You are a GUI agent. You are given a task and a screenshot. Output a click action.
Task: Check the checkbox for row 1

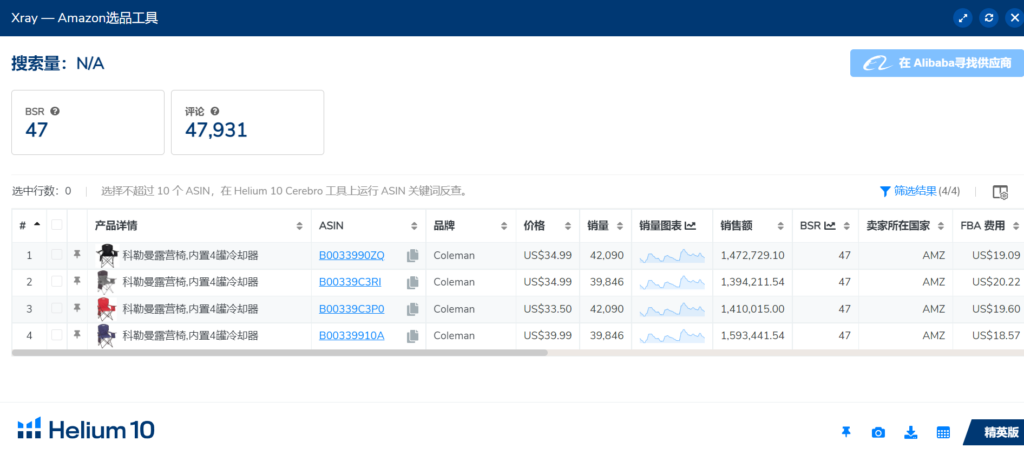coord(57,256)
